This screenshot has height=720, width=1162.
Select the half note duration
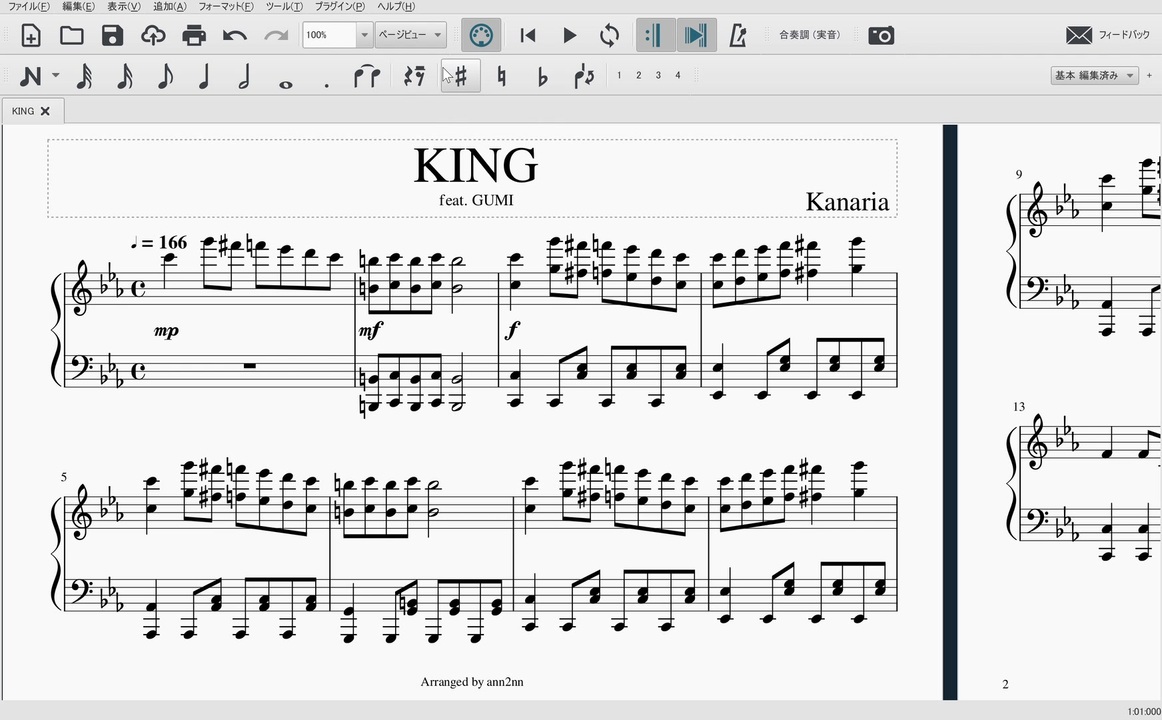click(244, 76)
